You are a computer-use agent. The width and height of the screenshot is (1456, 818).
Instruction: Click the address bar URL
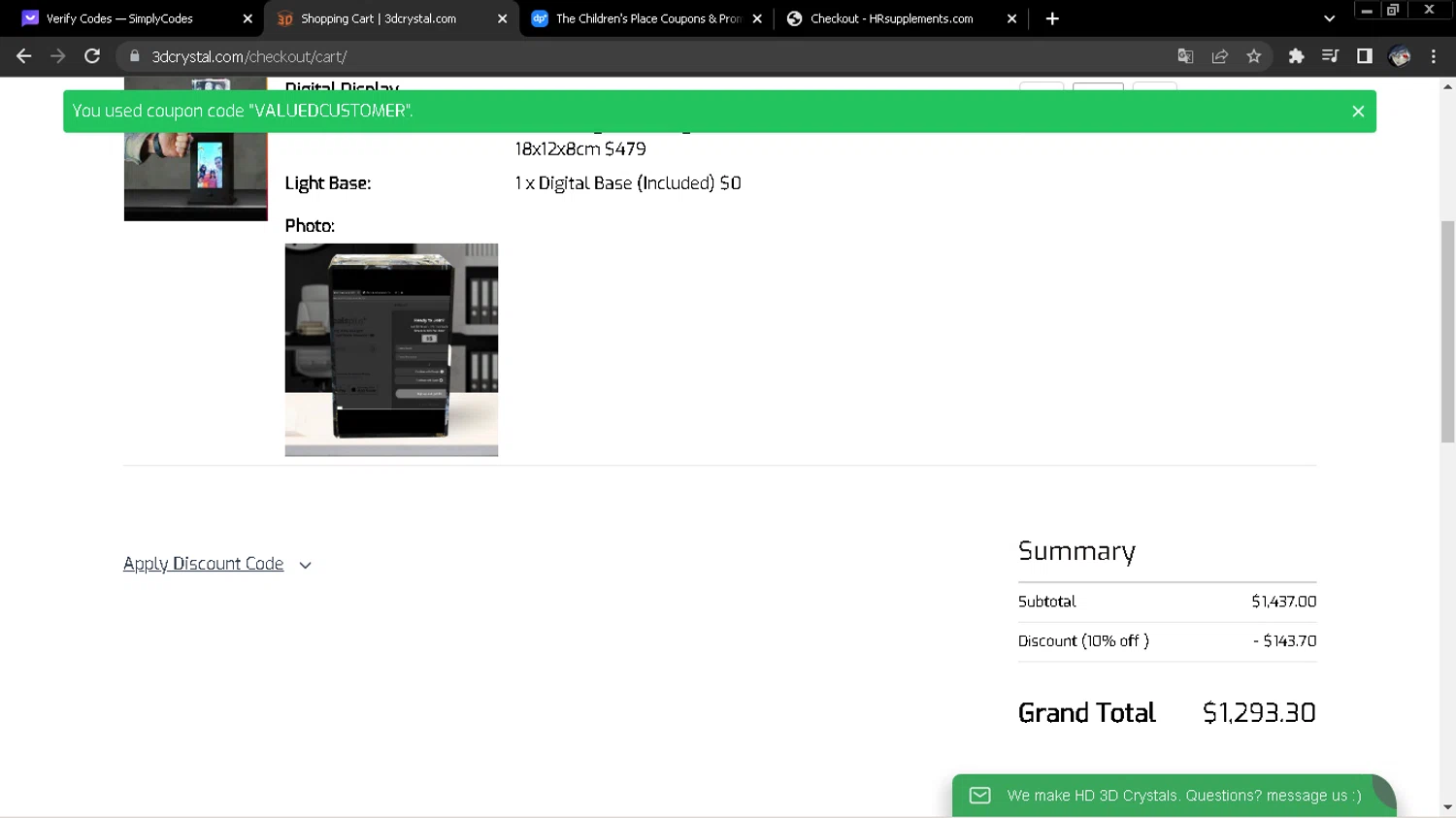click(x=249, y=57)
